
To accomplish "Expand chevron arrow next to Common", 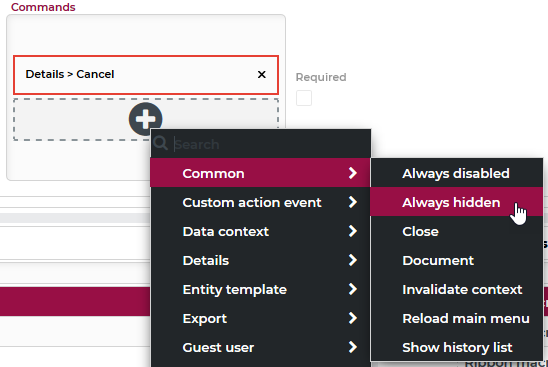I will [x=353, y=173].
